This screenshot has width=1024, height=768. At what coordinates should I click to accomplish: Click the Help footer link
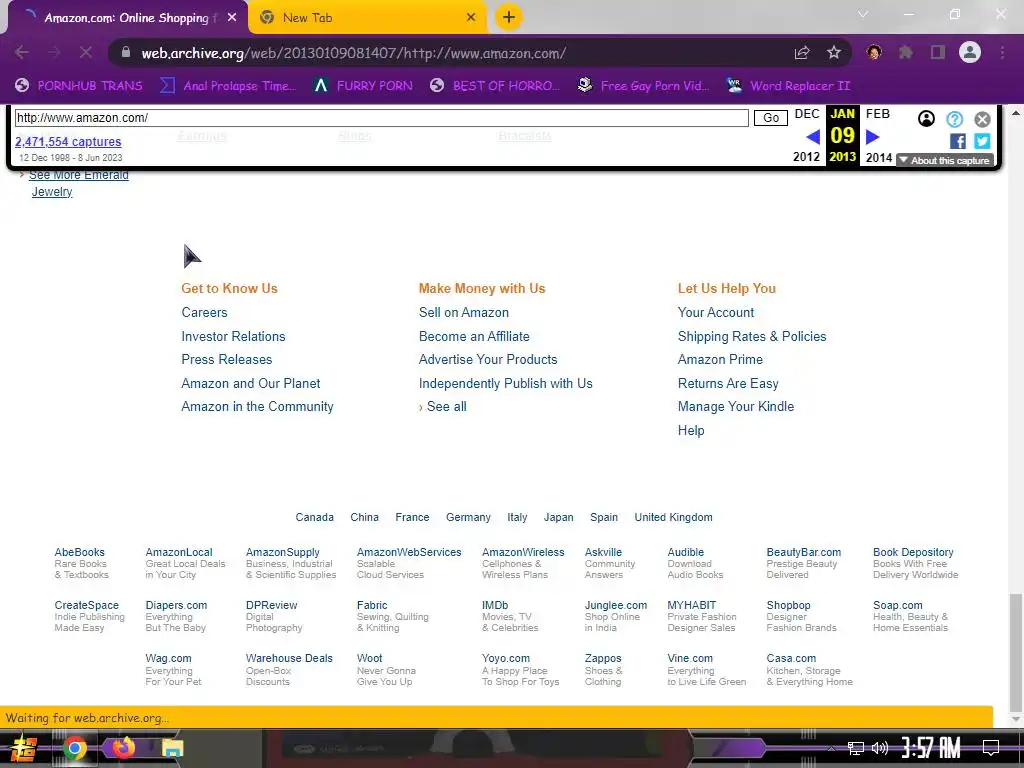[691, 430]
